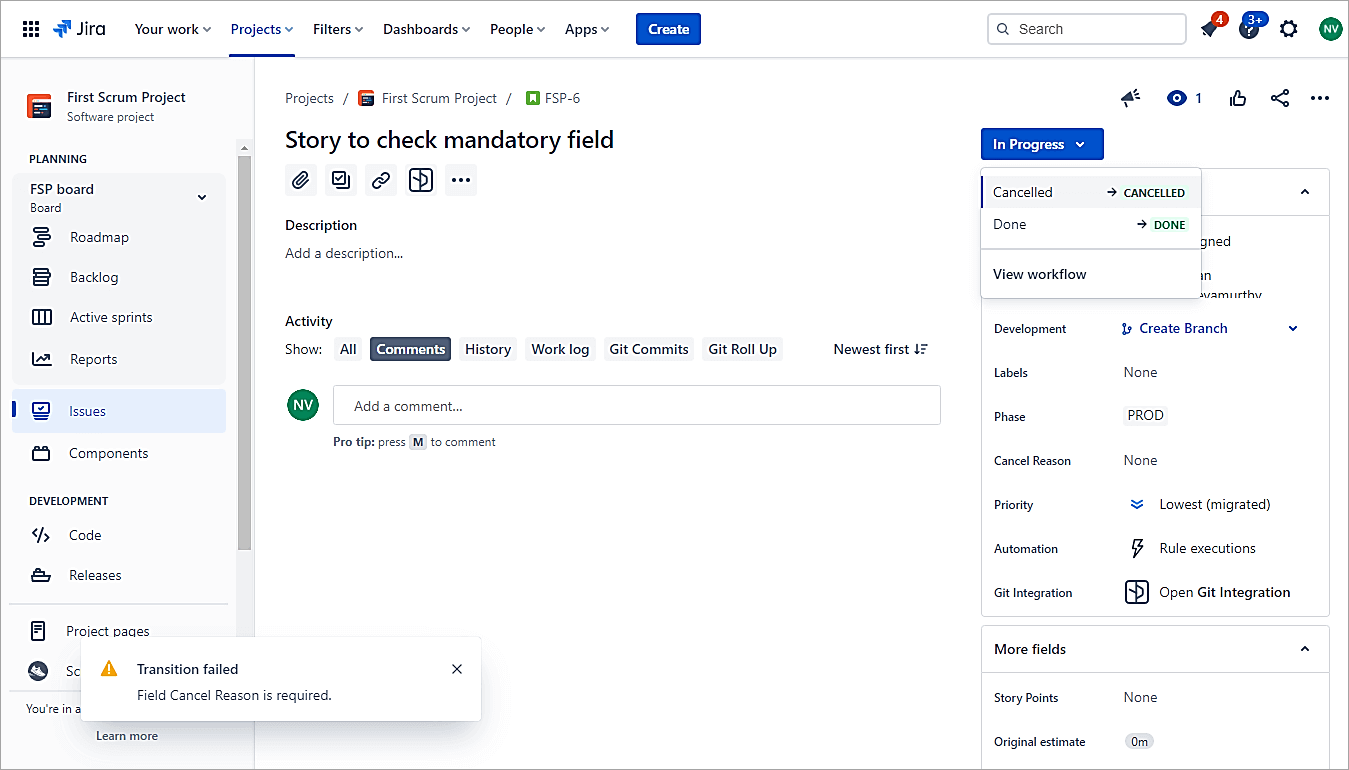Click the share issue icon
The image size is (1349, 770).
[1279, 98]
